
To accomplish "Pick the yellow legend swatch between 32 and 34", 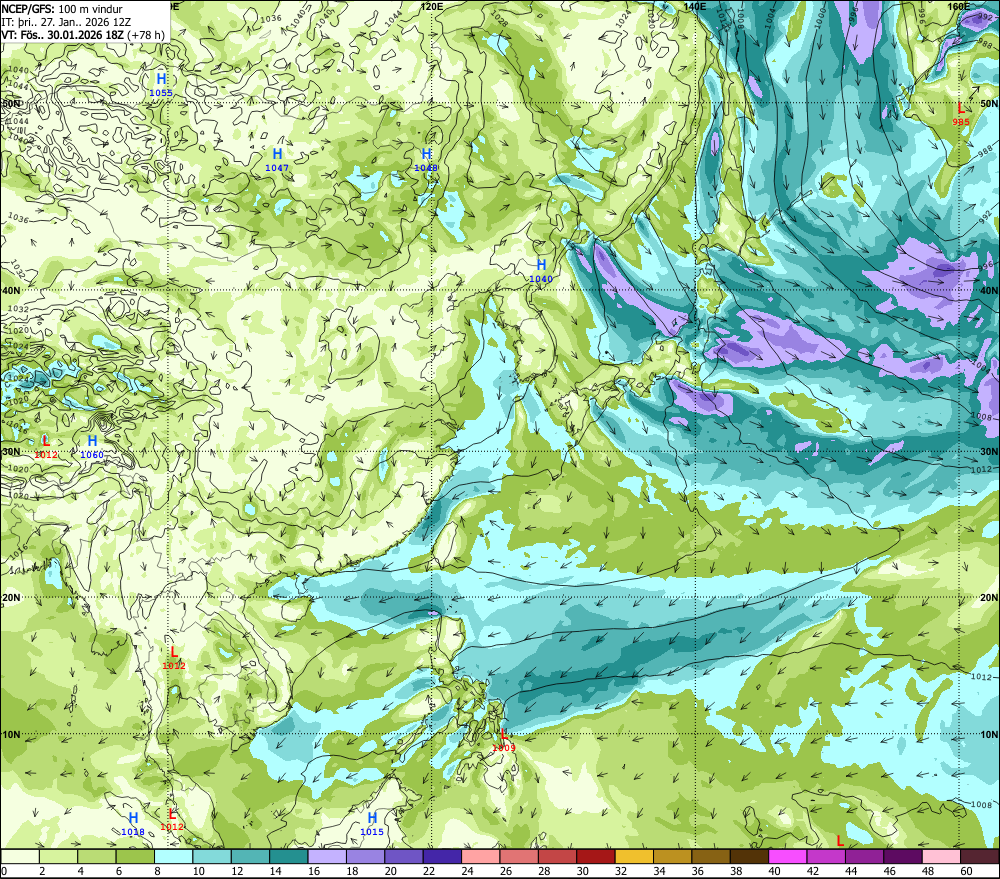I will click(x=634, y=856).
